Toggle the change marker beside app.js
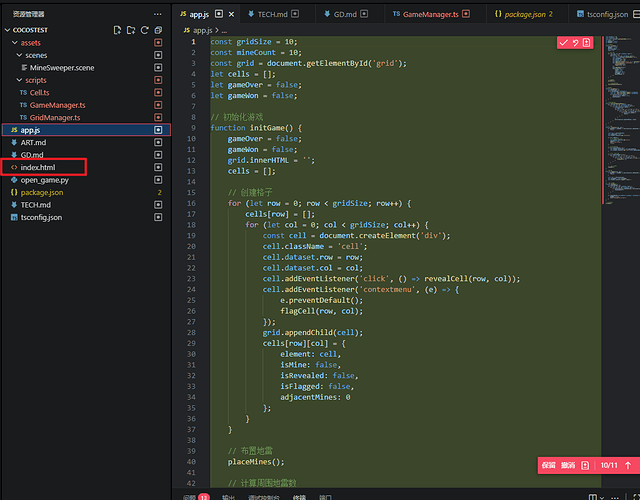The image size is (640, 500). (x=158, y=130)
